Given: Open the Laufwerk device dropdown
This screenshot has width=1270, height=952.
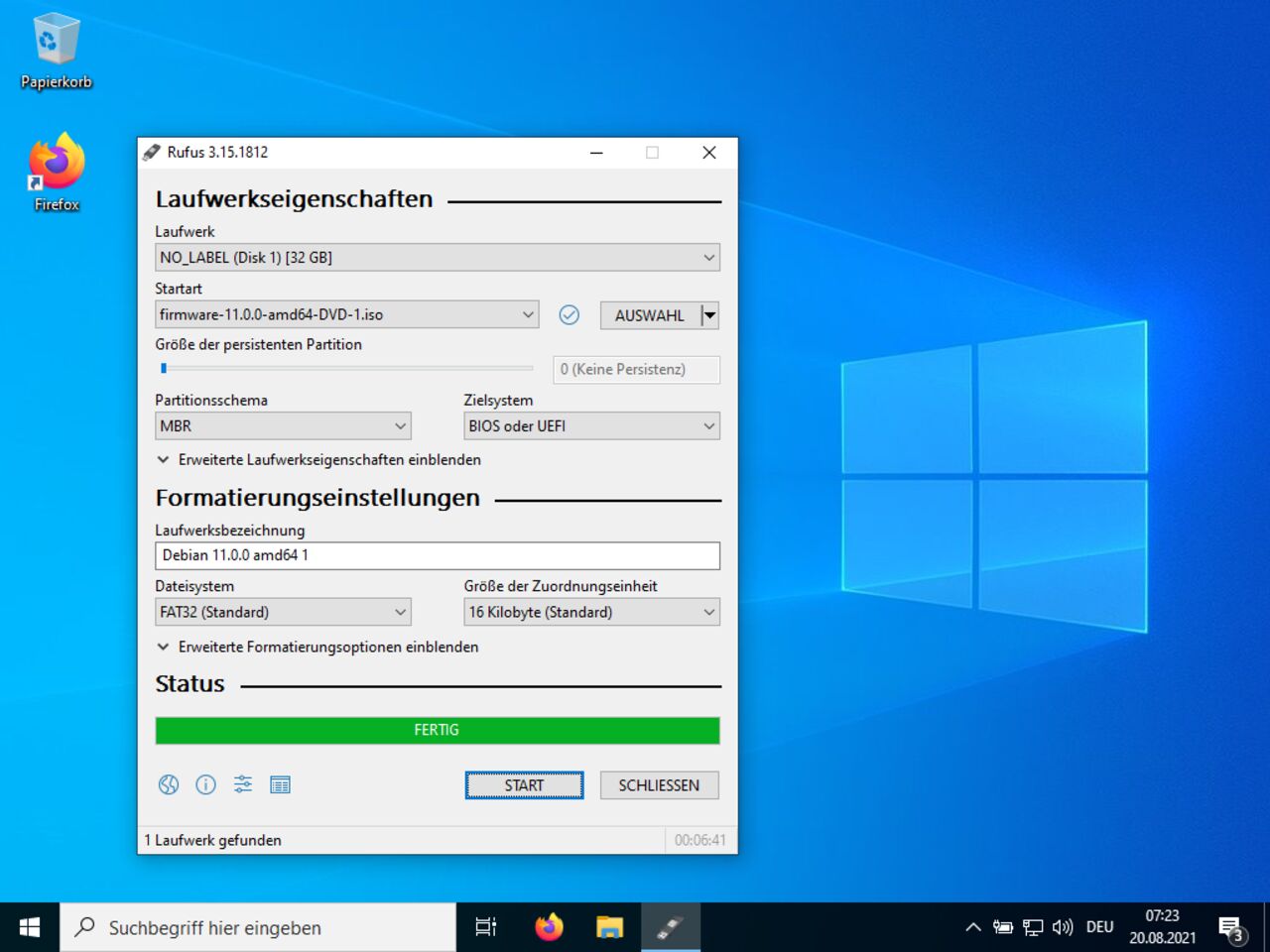Looking at the screenshot, I should [x=438, y=258].
